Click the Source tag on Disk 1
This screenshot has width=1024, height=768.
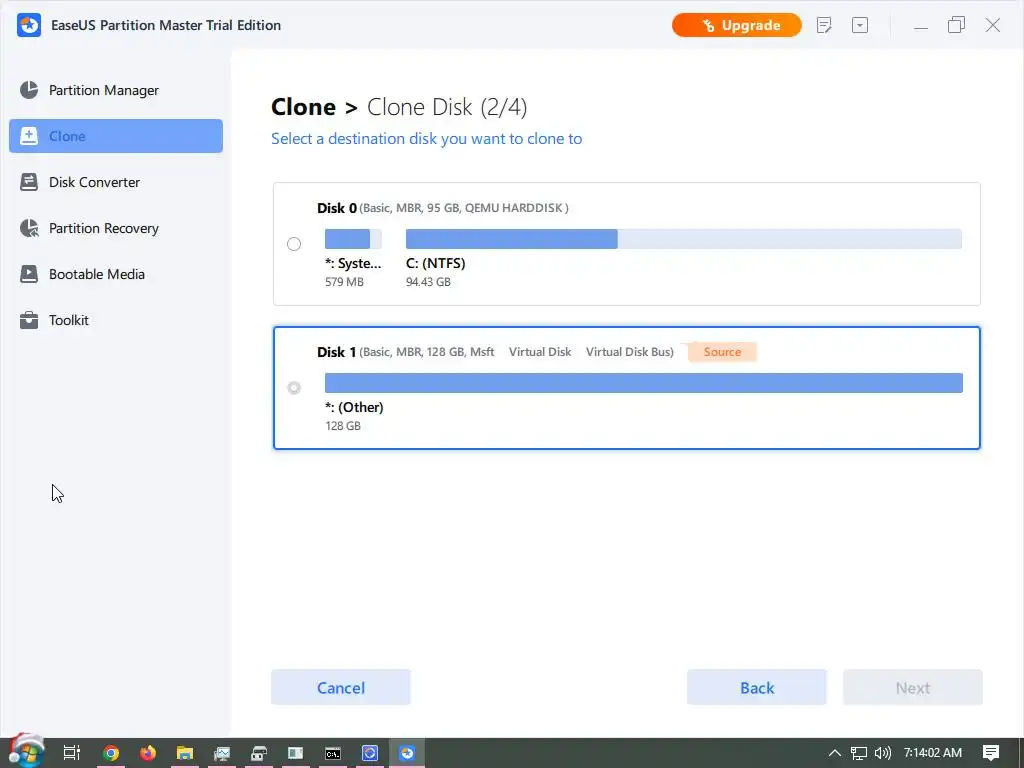click(722, 352)
